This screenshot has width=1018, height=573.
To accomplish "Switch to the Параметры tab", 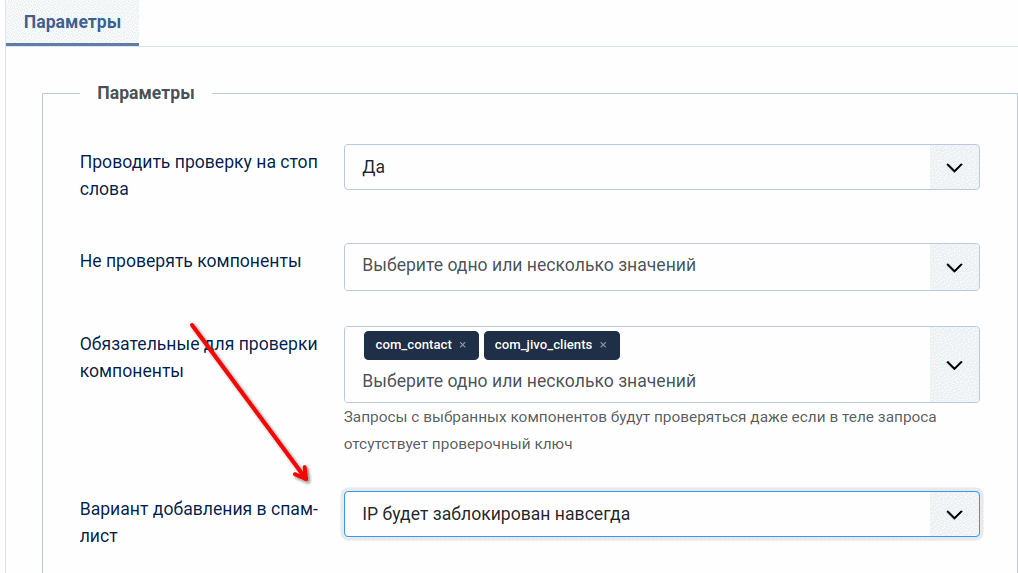I will pos(72,23).
